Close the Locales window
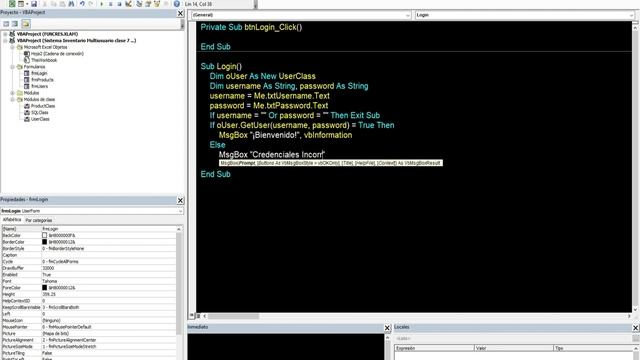The image size is (640, 360). [x=636, y=328]
